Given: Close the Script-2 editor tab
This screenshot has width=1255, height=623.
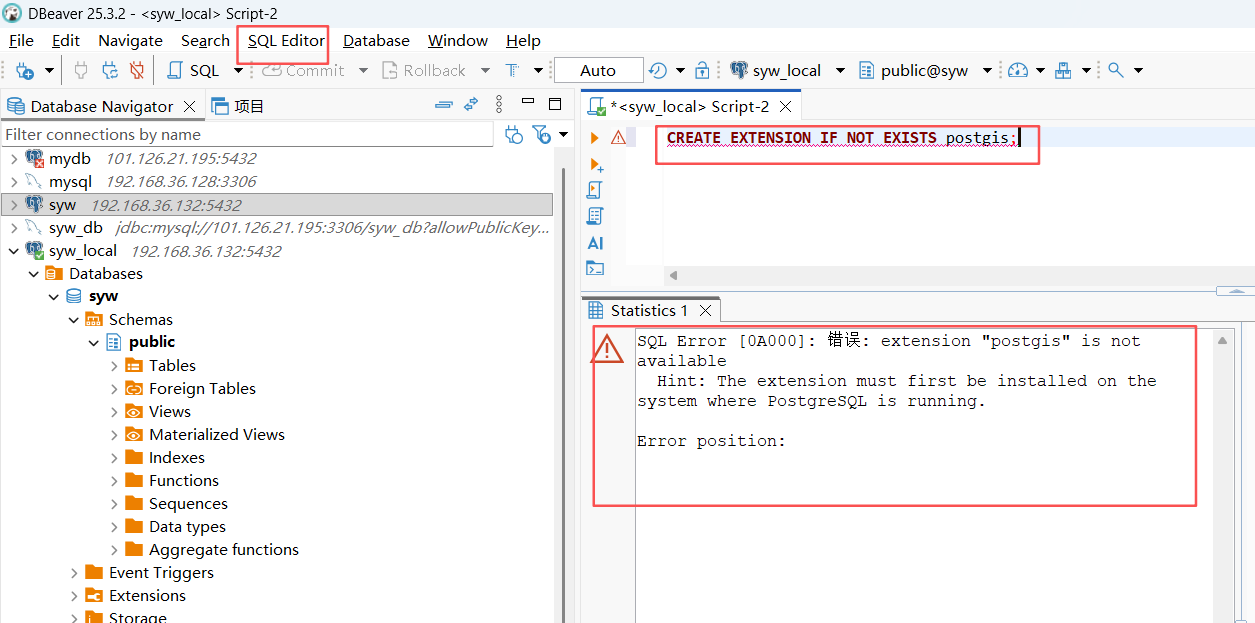Looking at the screenshot, I should (785, 106).
